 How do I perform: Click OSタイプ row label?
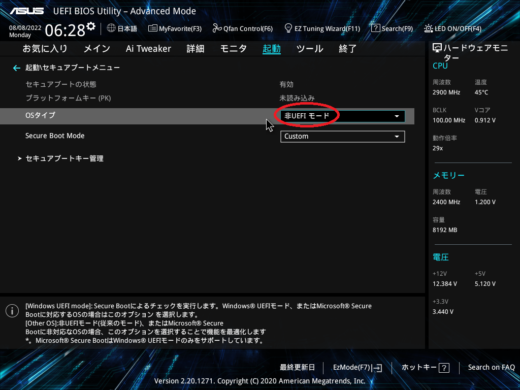coord(40,115)
